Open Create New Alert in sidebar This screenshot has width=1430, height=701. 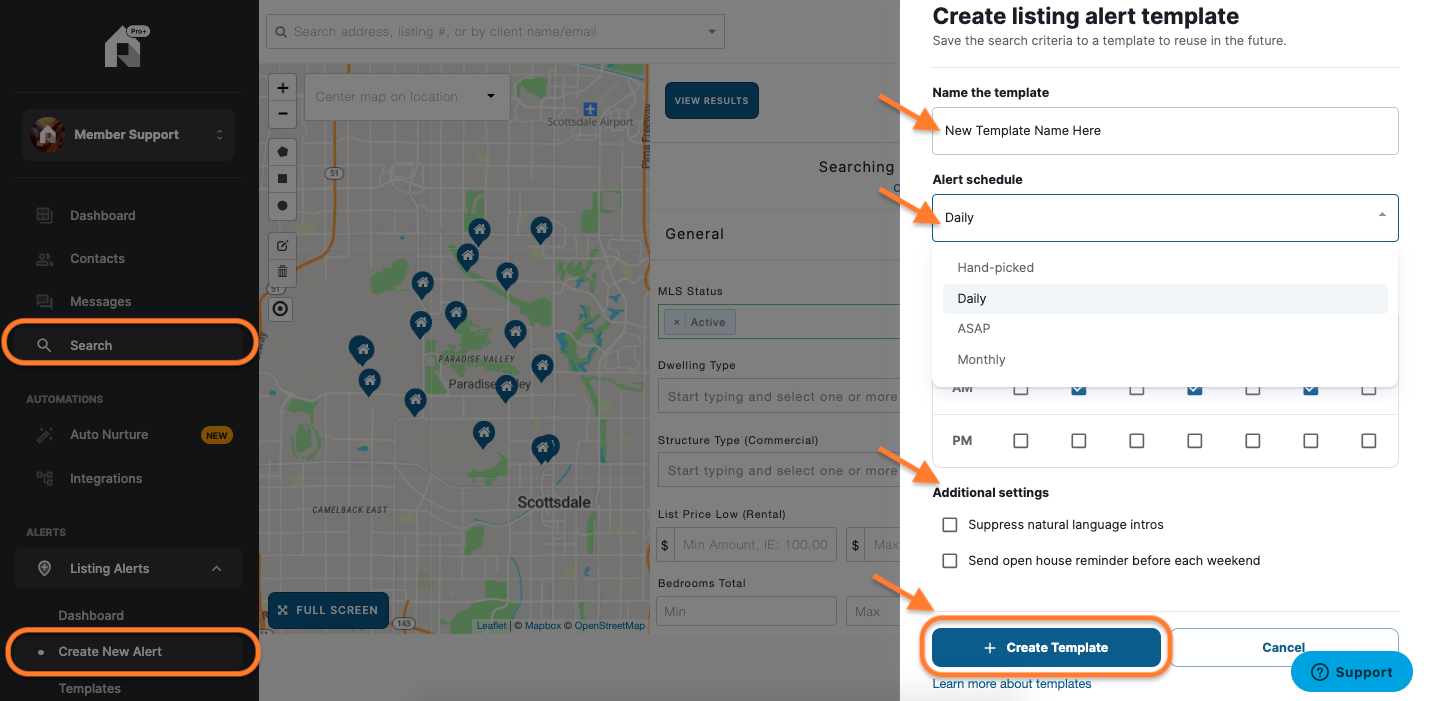coord(128,652)
